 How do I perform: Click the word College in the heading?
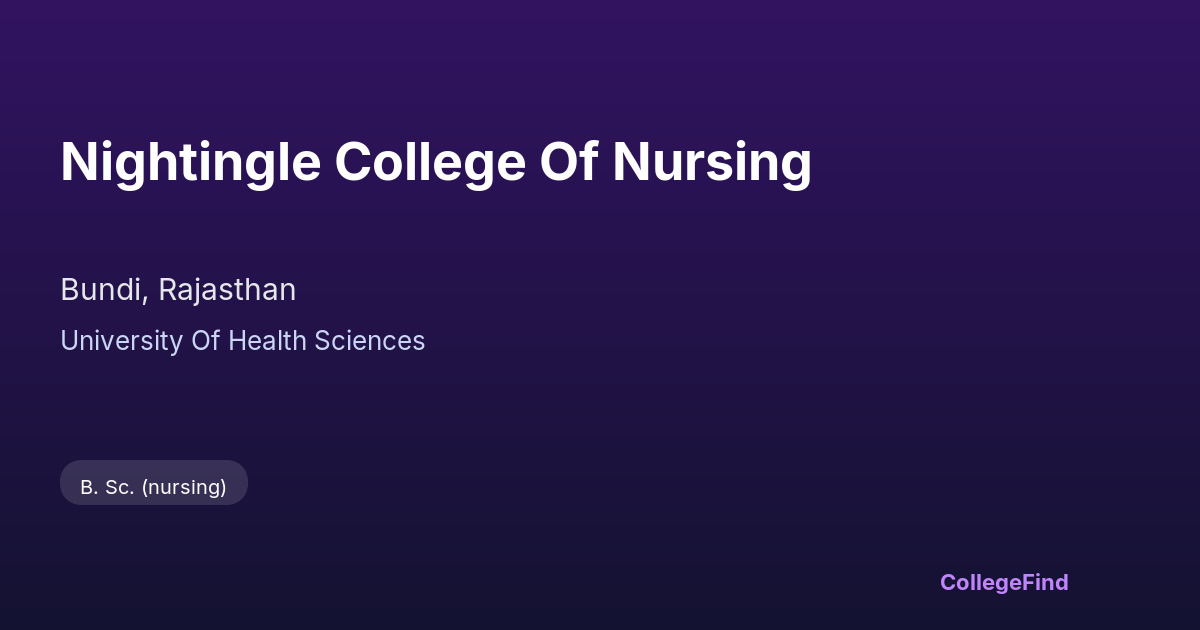(x=430, y=162)
